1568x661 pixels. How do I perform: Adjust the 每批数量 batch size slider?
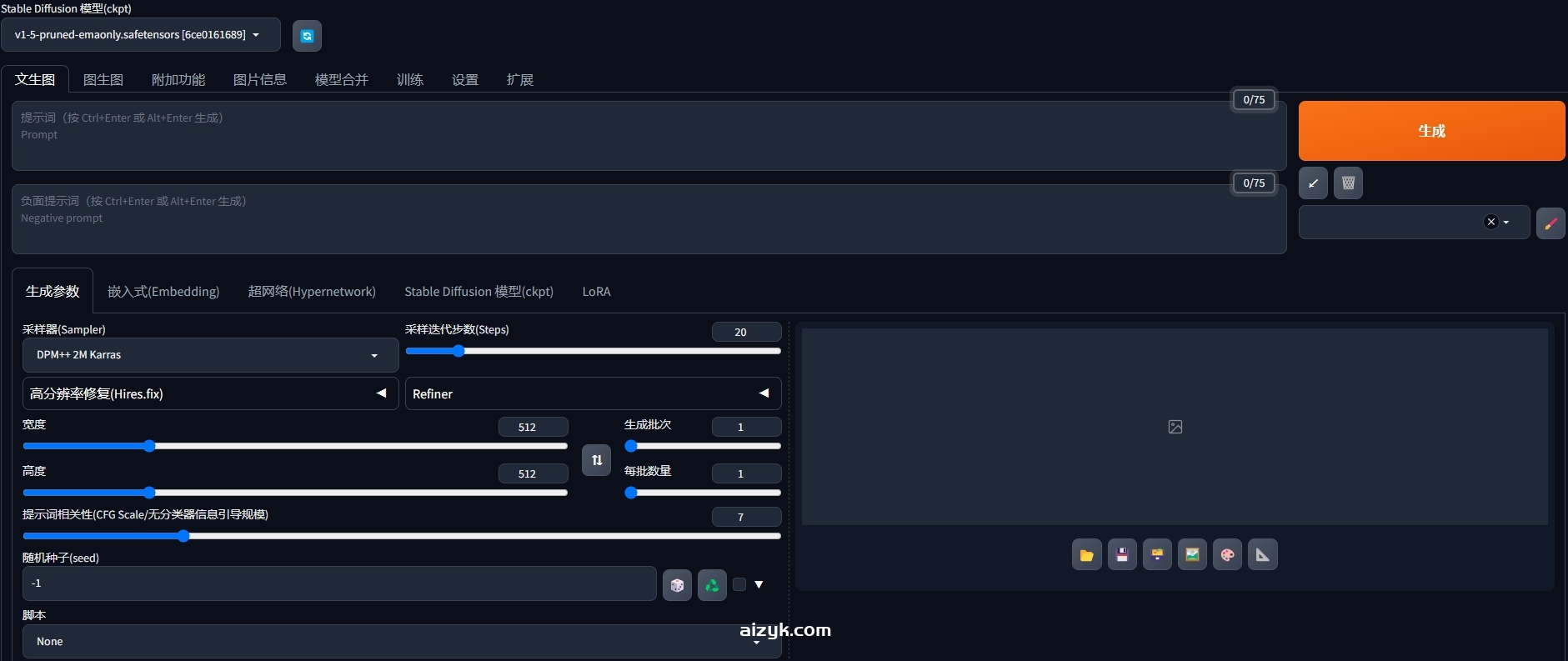coord(703,493)
